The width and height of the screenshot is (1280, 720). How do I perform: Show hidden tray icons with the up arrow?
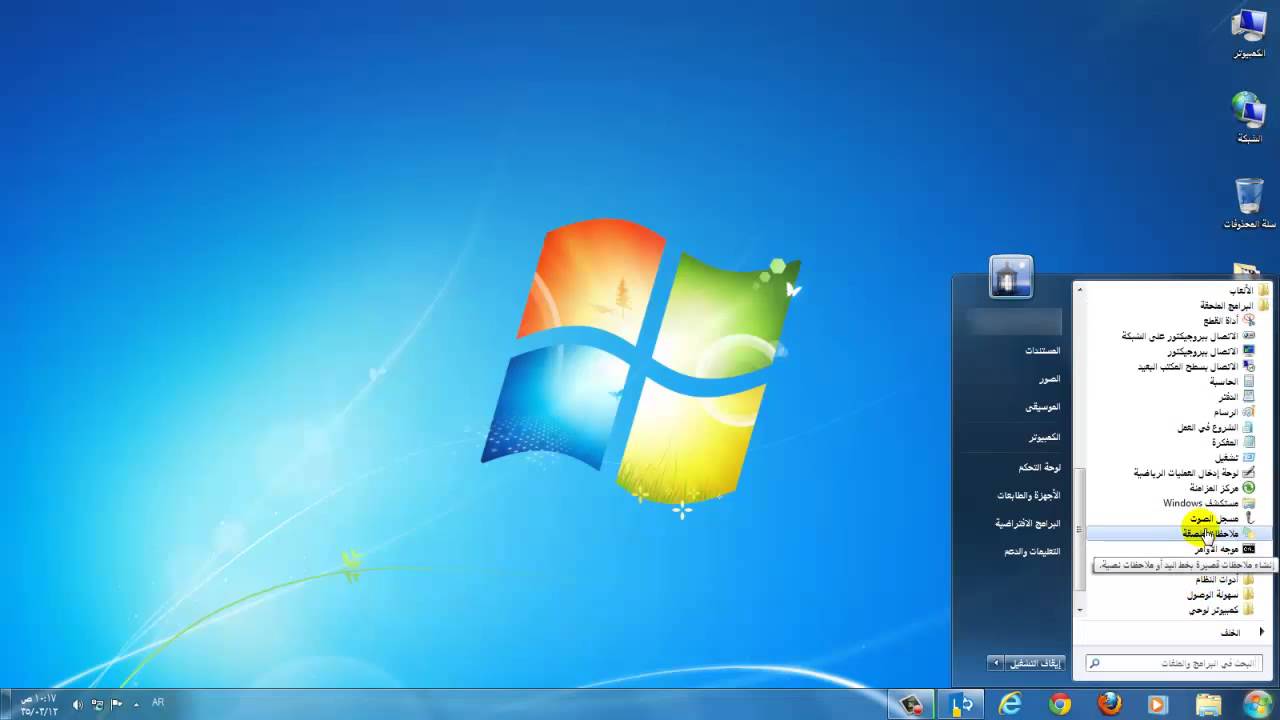tap(136, 704)
